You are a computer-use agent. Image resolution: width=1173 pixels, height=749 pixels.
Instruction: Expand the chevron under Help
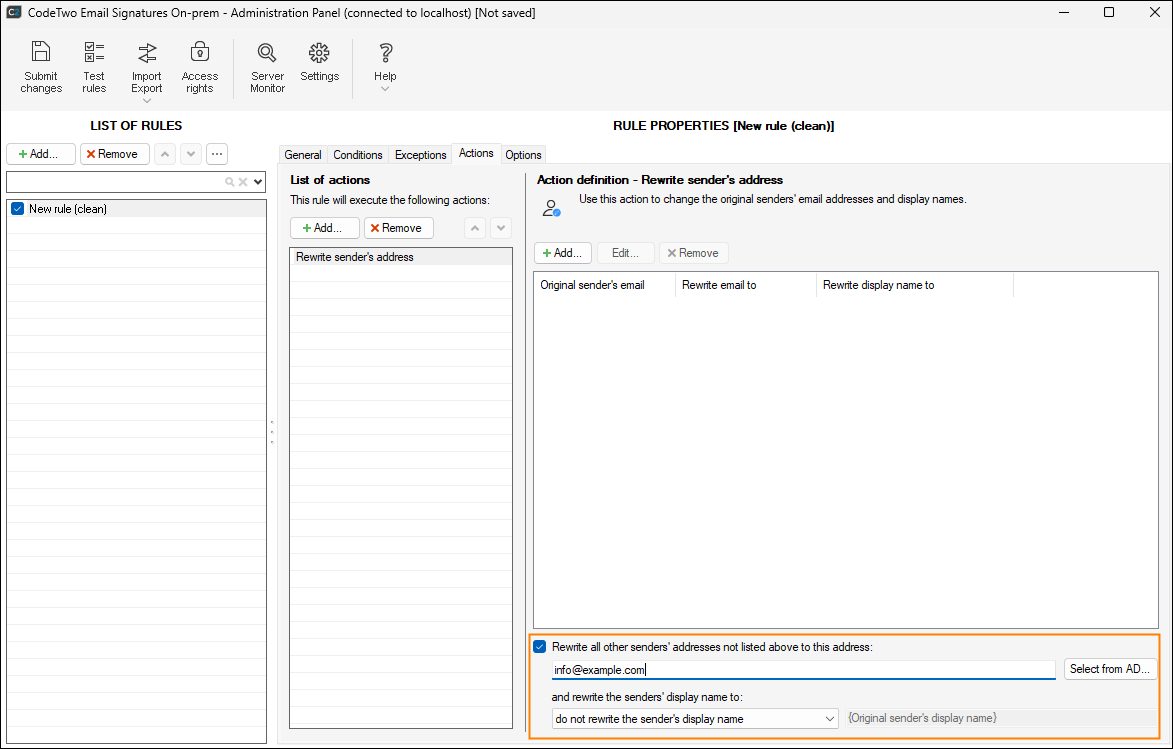point(385,89)
